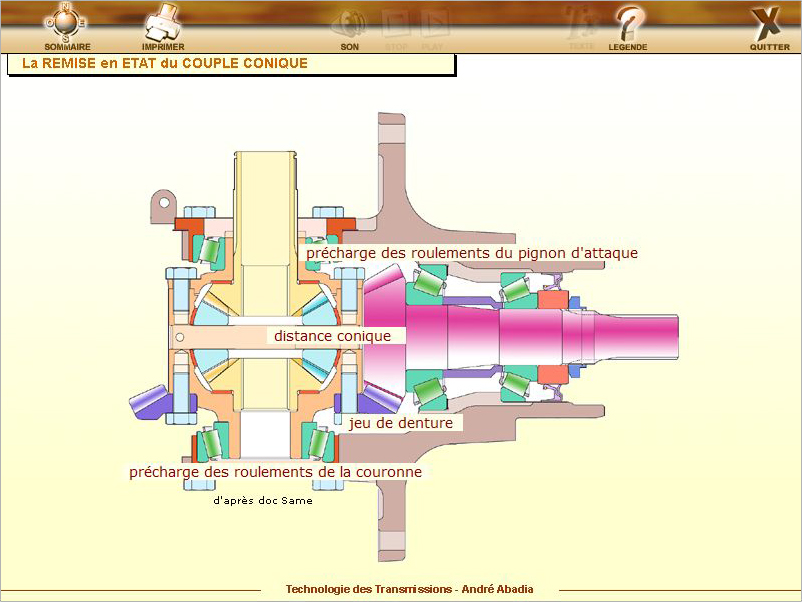Choose the "jeu de denture" label

click(400, 423)
